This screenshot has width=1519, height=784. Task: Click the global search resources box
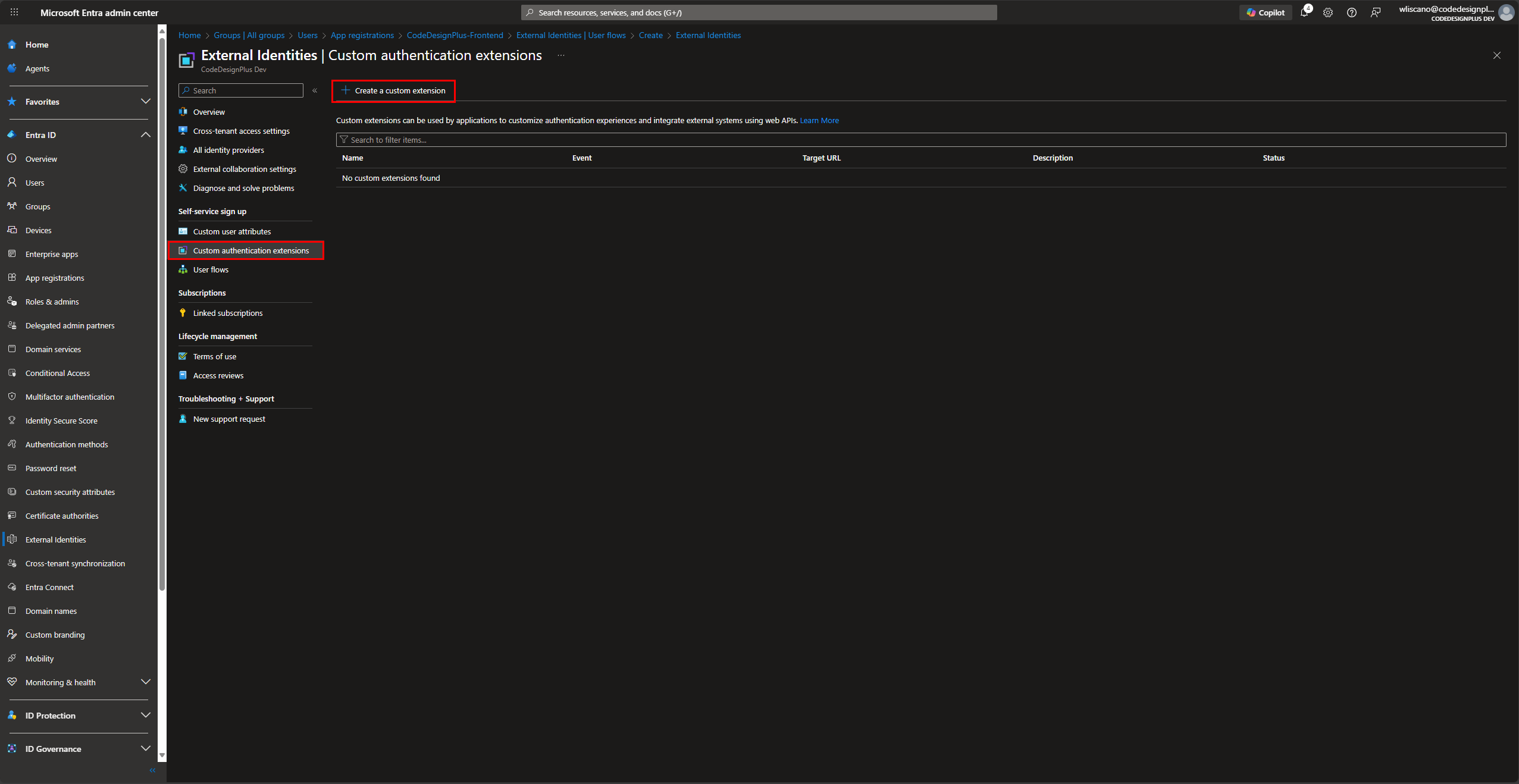click(759, 12)
